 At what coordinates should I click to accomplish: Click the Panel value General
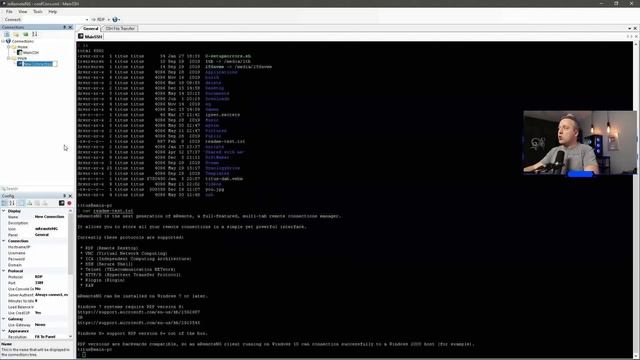(x=42, y=235)
